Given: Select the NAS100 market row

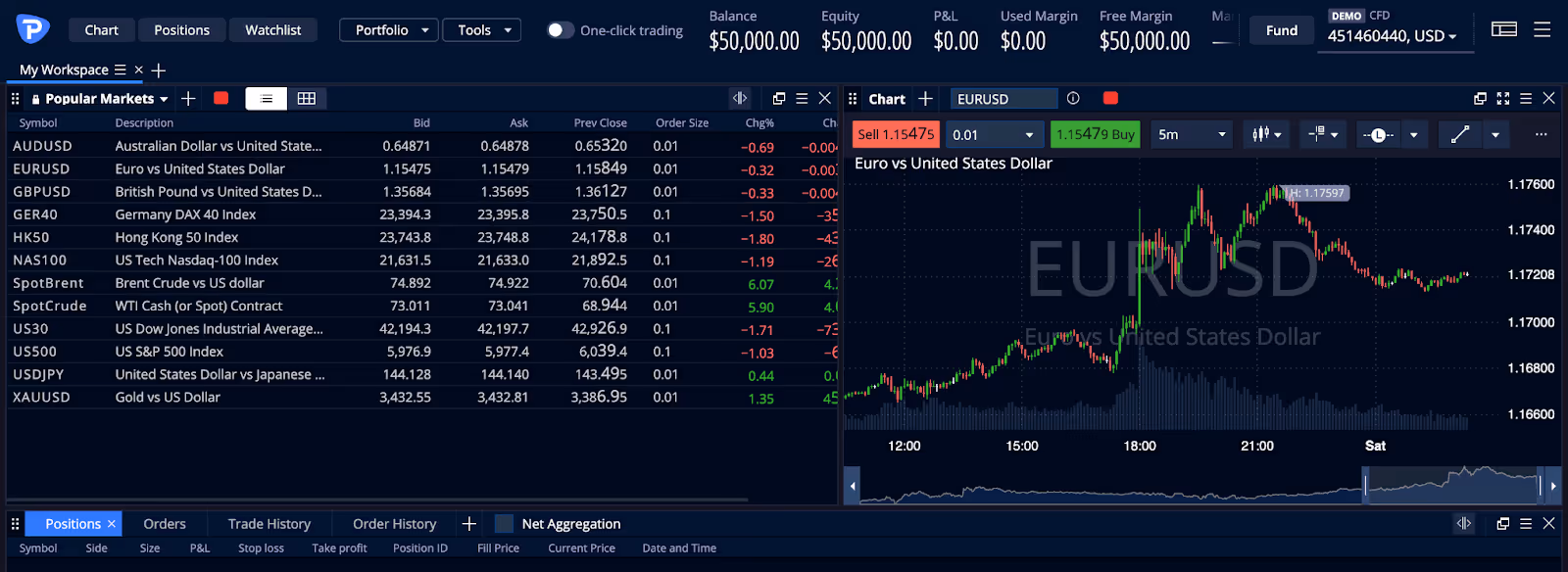Looking at the screenshot, I should (x=421, y=260).
